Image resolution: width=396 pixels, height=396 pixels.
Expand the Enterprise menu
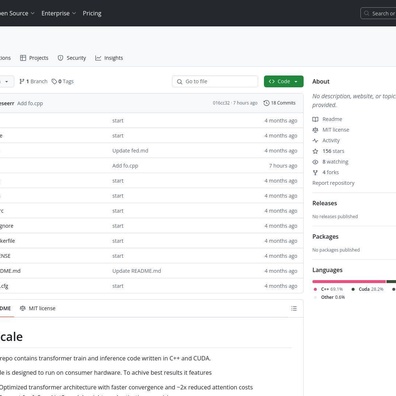pos(59,13)
